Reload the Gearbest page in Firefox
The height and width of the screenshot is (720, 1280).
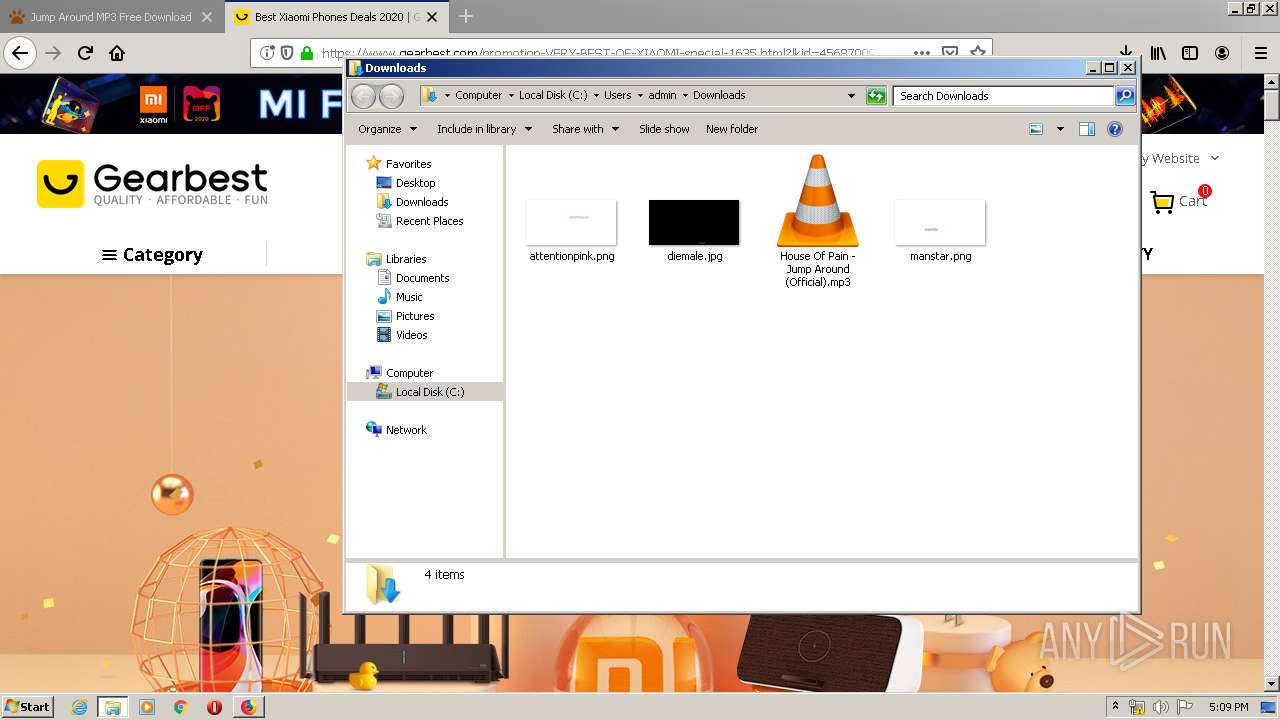click(x=85, y=53)
